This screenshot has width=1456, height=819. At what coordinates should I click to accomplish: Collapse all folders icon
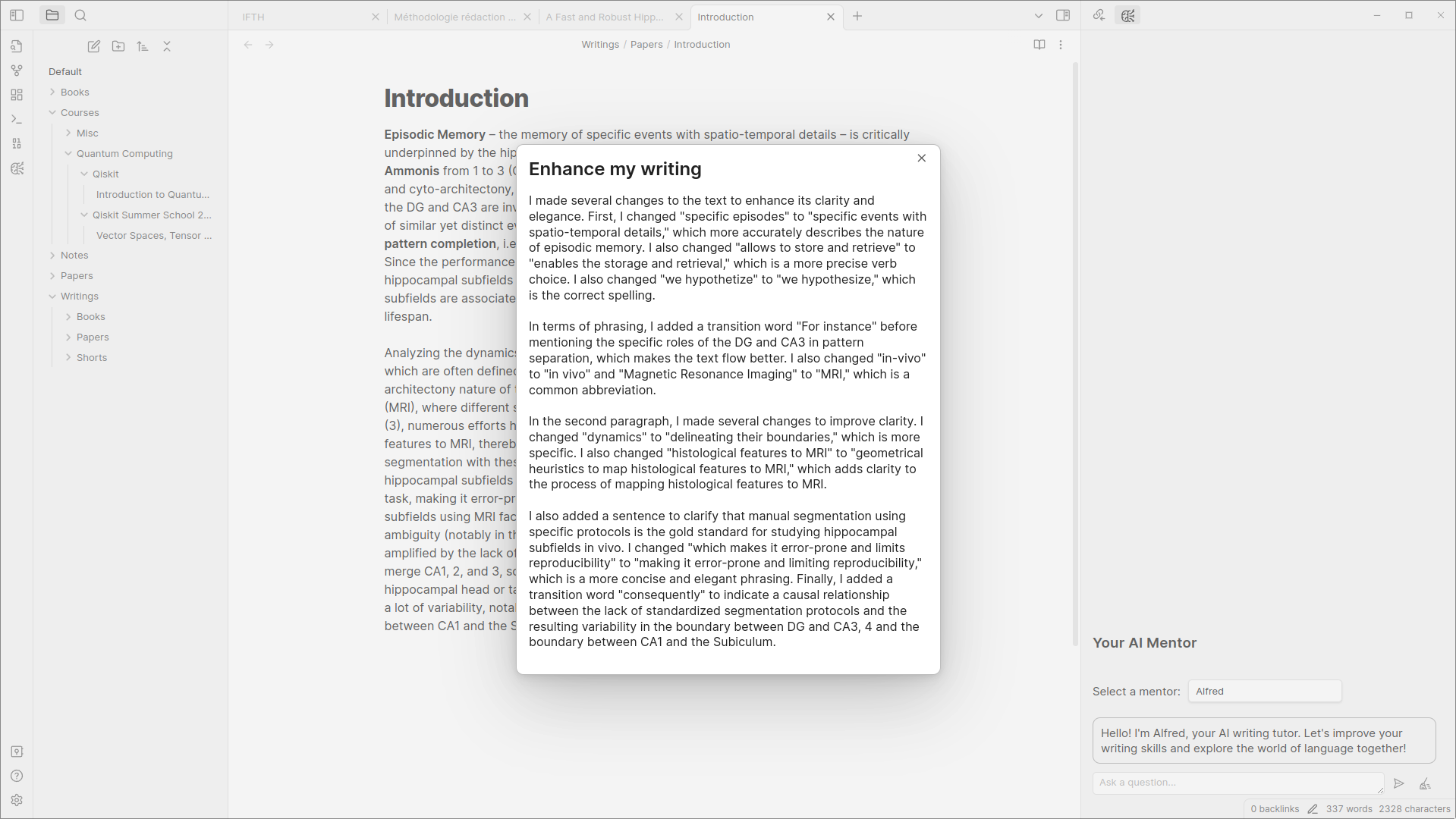point(167,46)
